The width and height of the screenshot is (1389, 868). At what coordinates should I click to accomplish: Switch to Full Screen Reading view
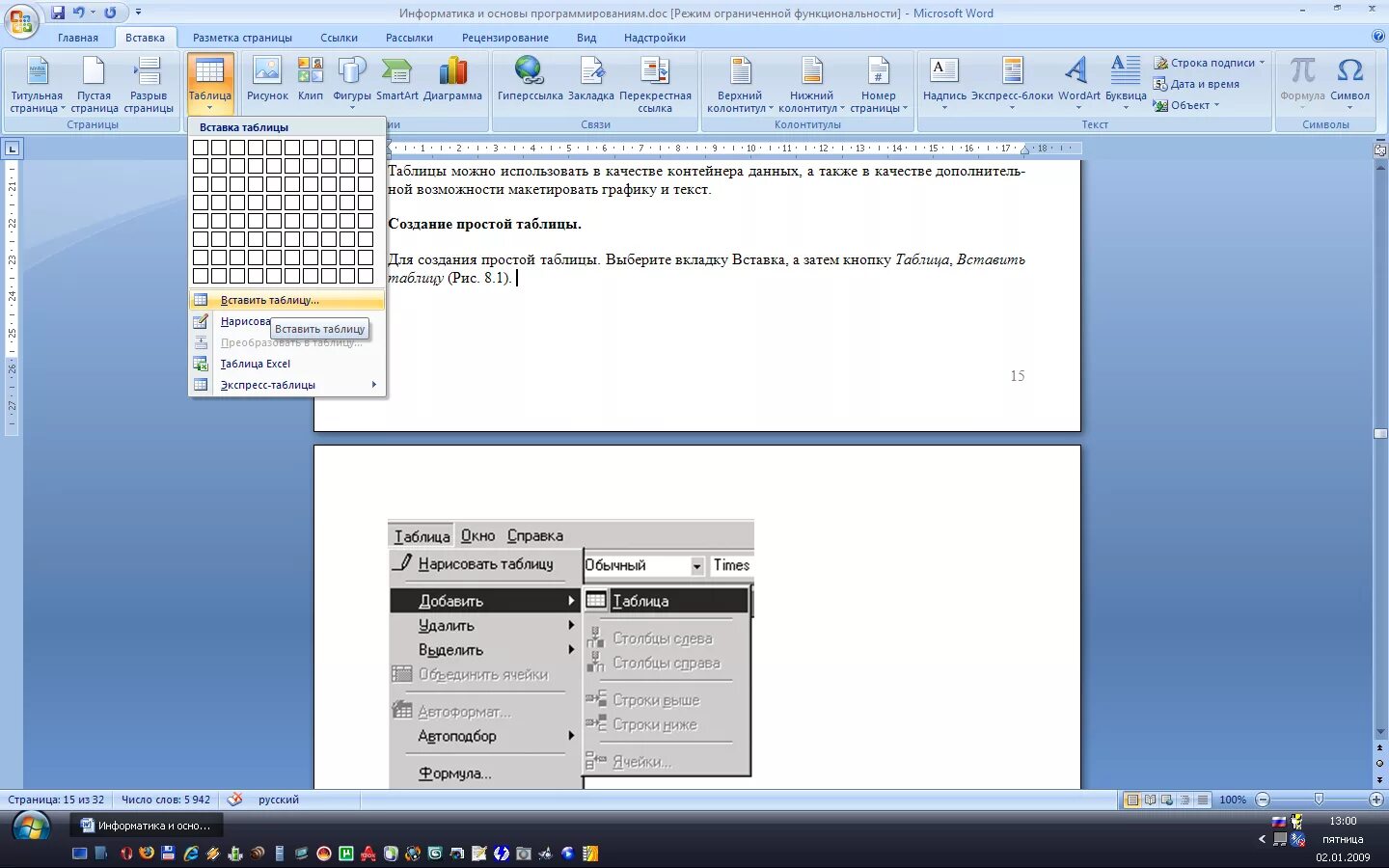click(1150, 800)
